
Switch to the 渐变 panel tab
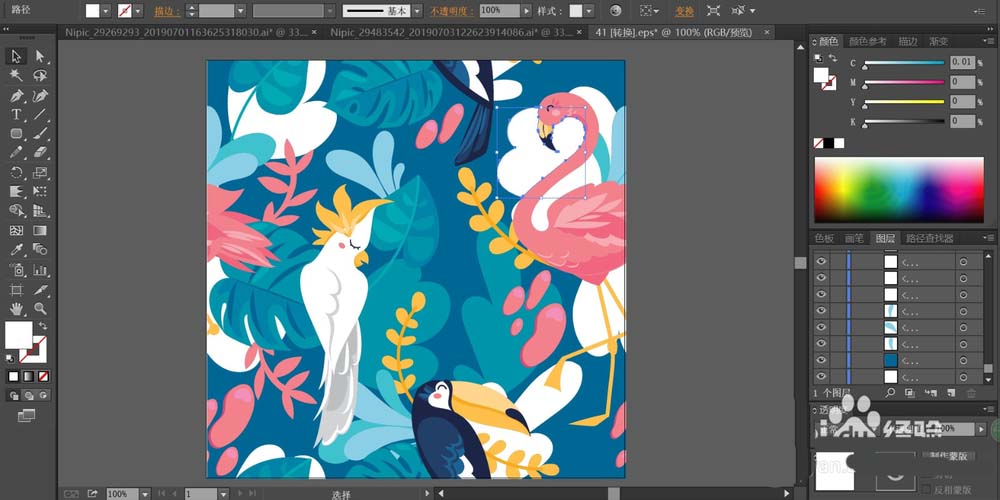(x=938, y=41)
